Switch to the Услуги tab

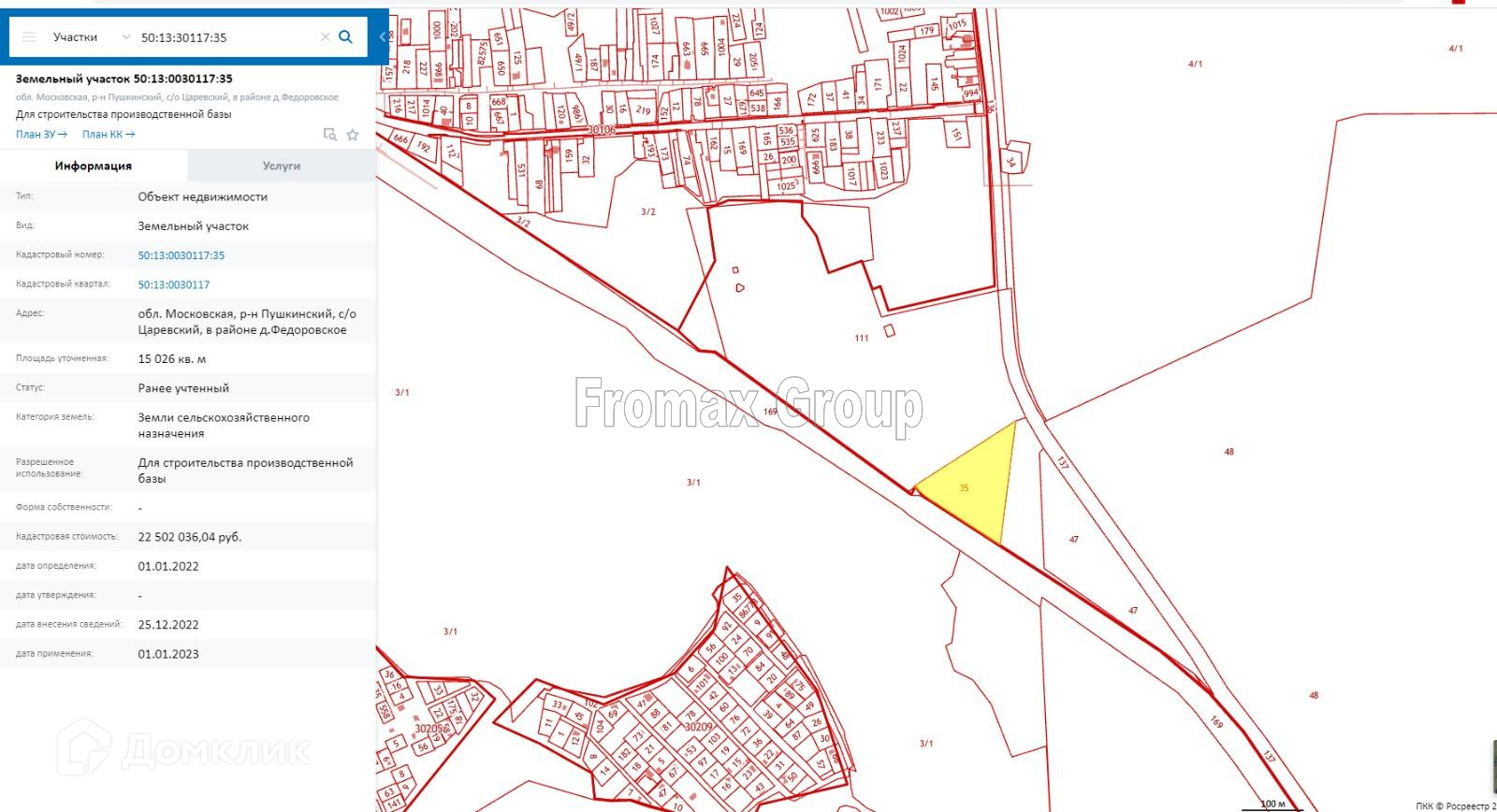click(x=282, y=166)
